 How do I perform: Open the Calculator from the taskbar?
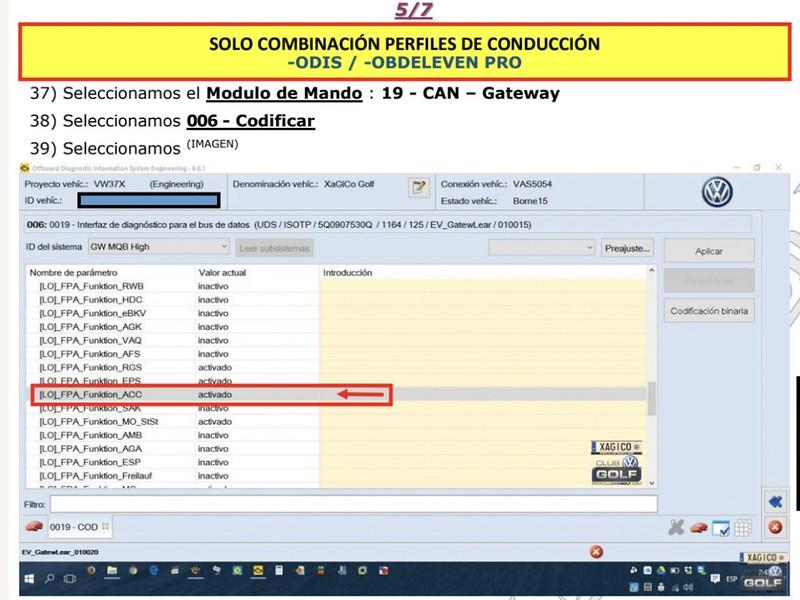pos(279,570)
